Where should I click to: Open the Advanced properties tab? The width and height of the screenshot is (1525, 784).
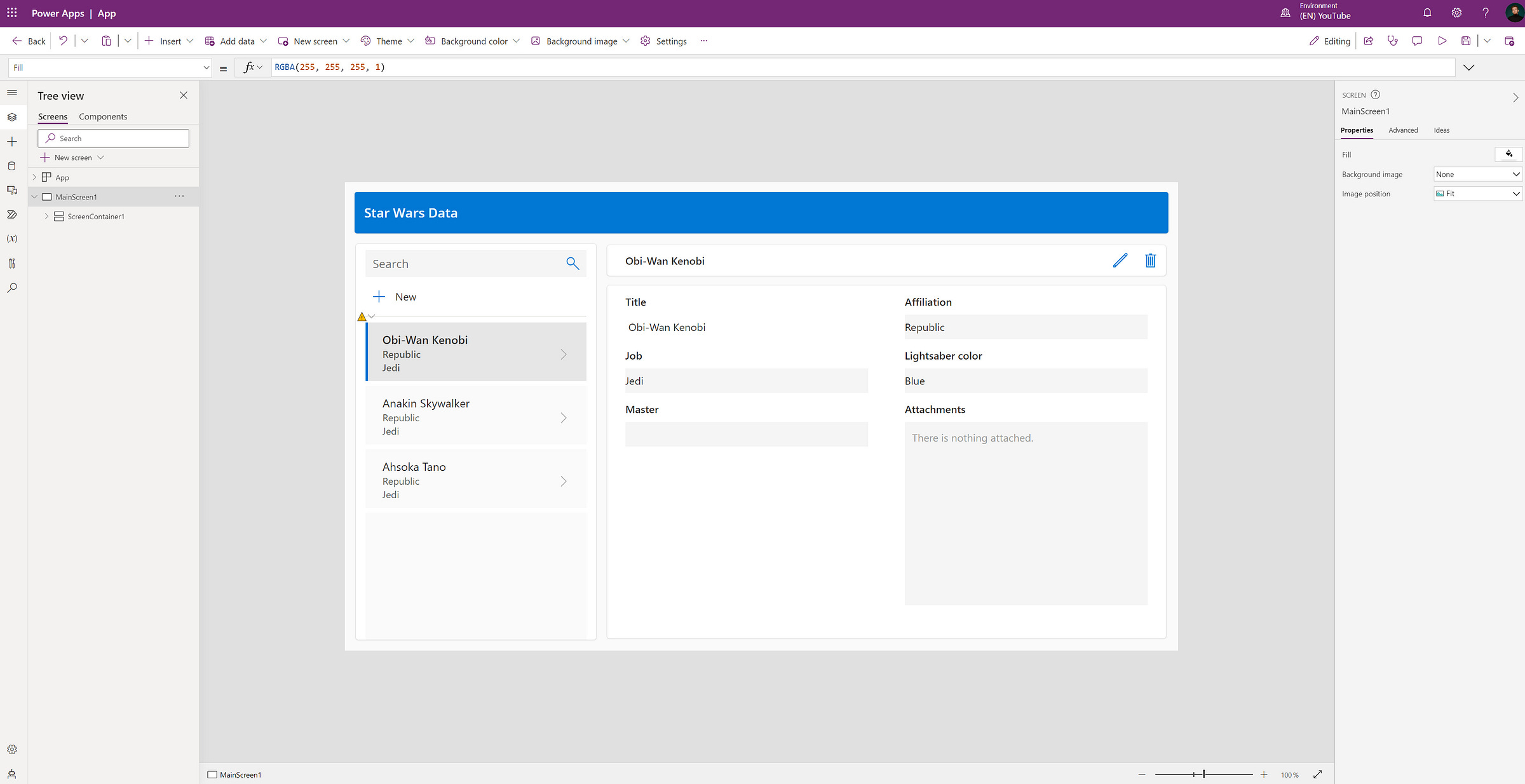1403,130
